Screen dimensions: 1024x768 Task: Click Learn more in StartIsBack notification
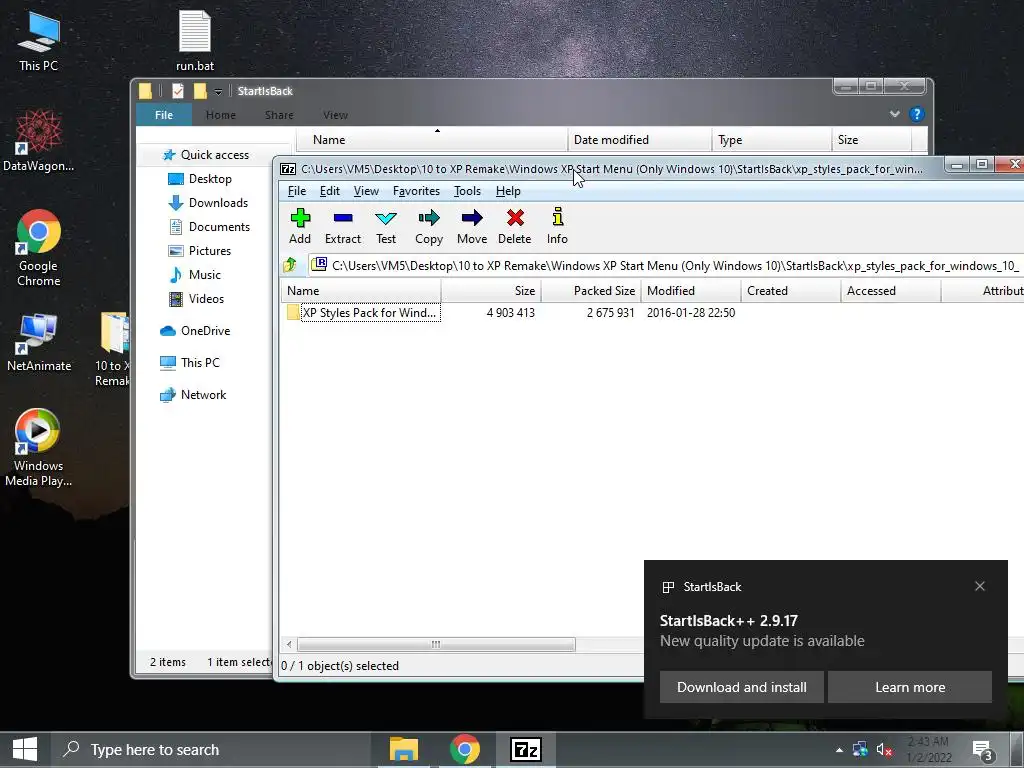[910, 687]
